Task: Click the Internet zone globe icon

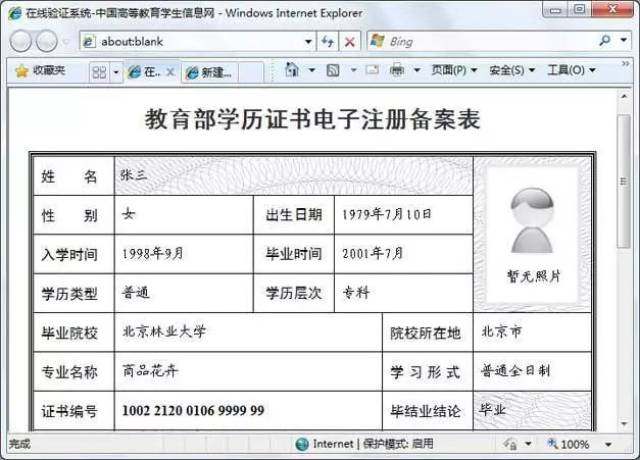Action: [x=302, y=444]
